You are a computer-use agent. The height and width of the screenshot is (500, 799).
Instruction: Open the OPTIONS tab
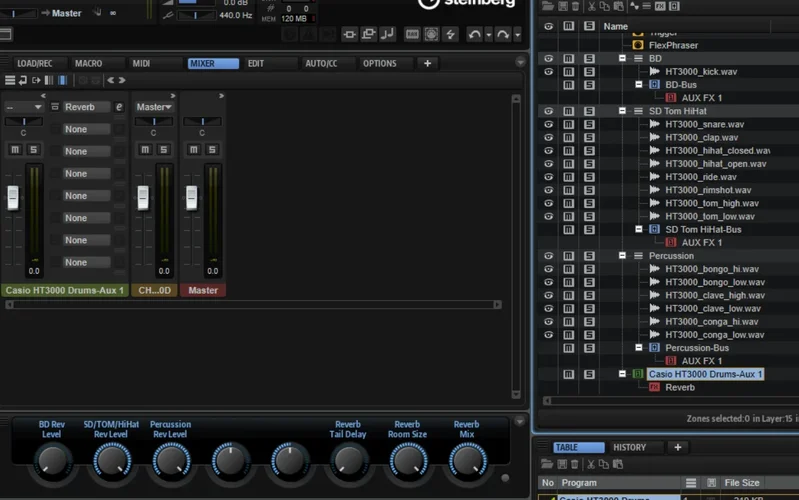tap(379, 63)
